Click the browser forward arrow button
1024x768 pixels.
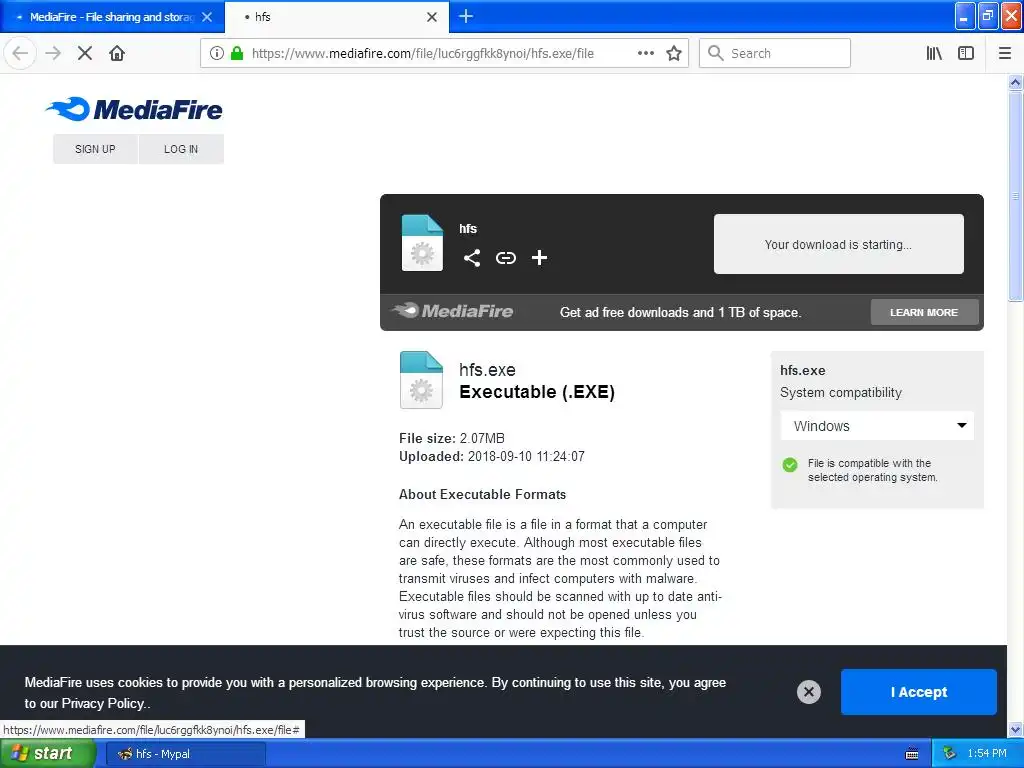tap(54, 53)
